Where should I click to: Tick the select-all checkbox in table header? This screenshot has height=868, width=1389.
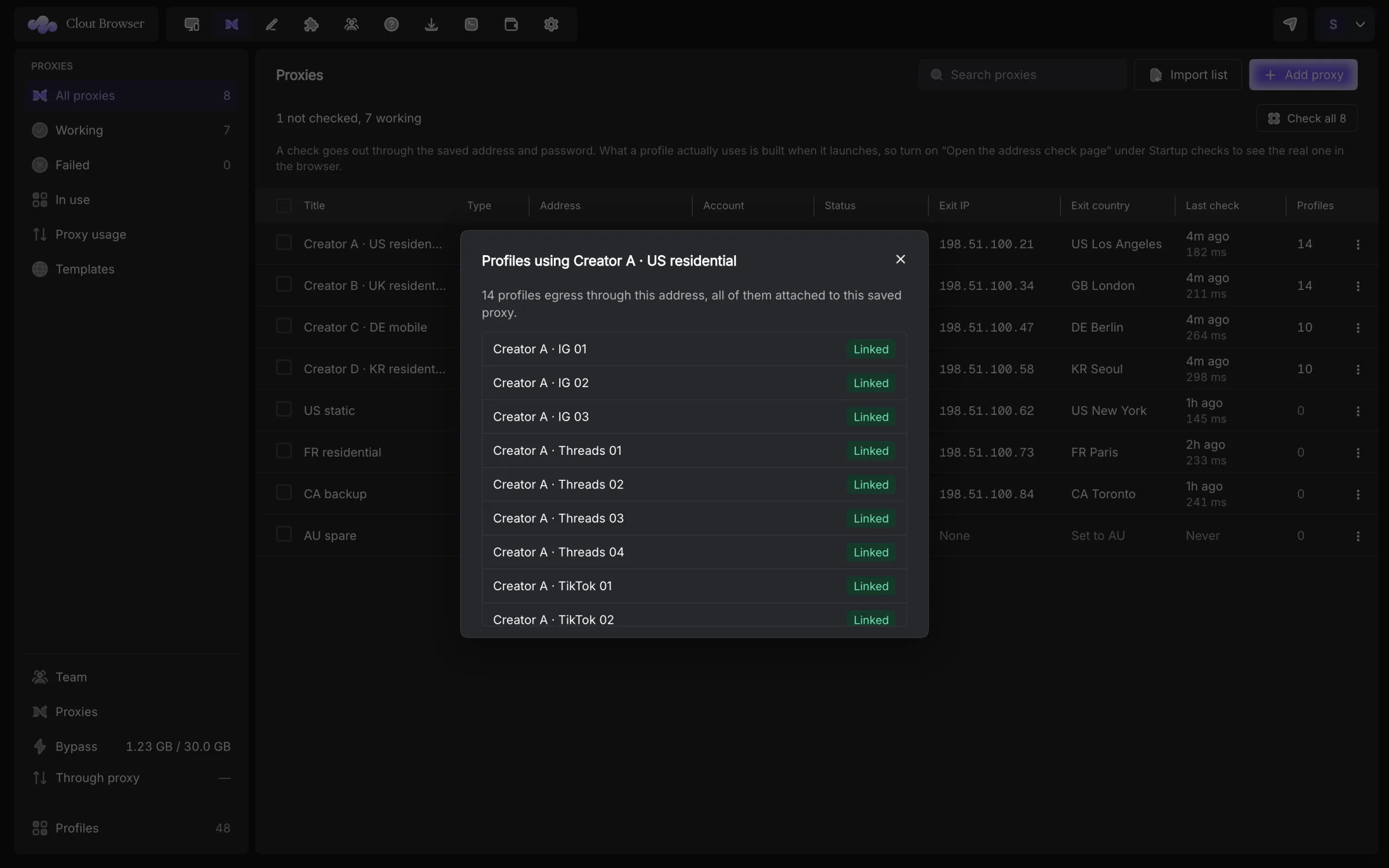(284, 205)
